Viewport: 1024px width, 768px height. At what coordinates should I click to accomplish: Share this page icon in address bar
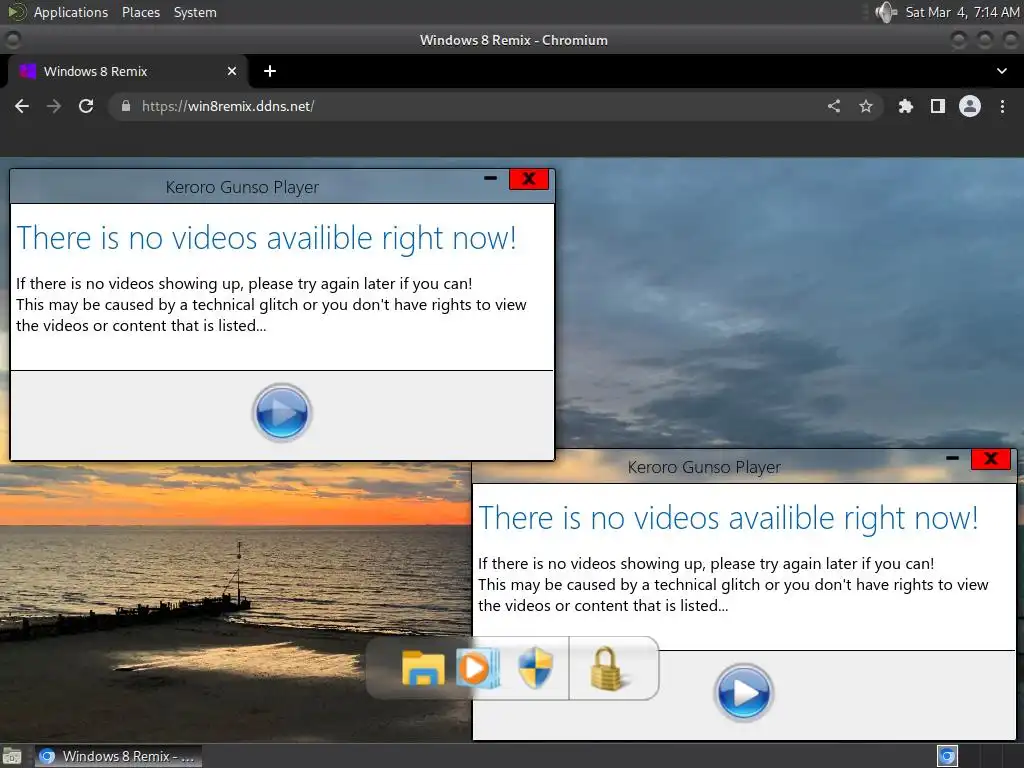[x=834, y=106]
